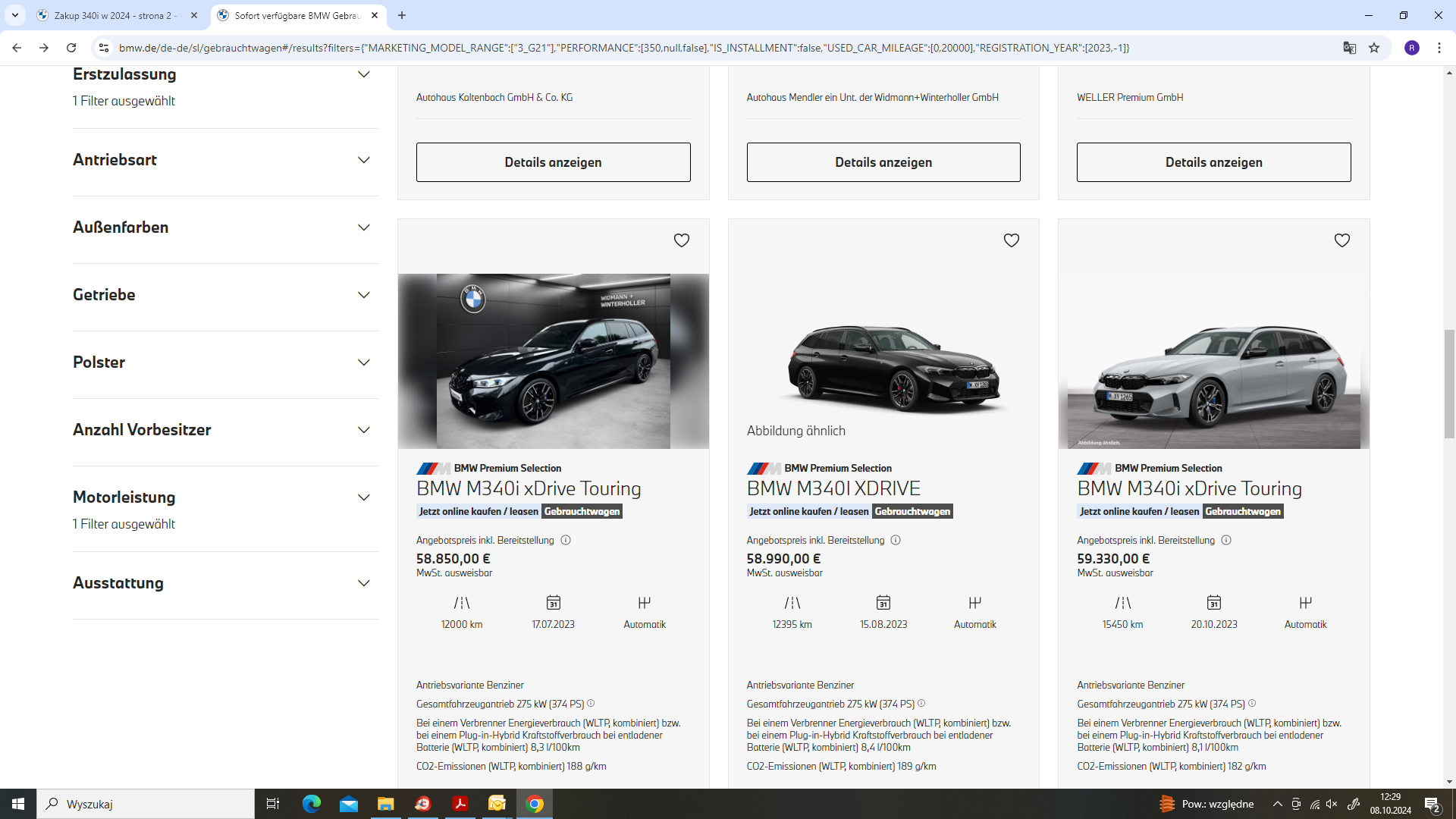Screen dimensions: 1456x819
Task: Open price info icon for 58.990,00 € offer
Action: coord(896,540)
